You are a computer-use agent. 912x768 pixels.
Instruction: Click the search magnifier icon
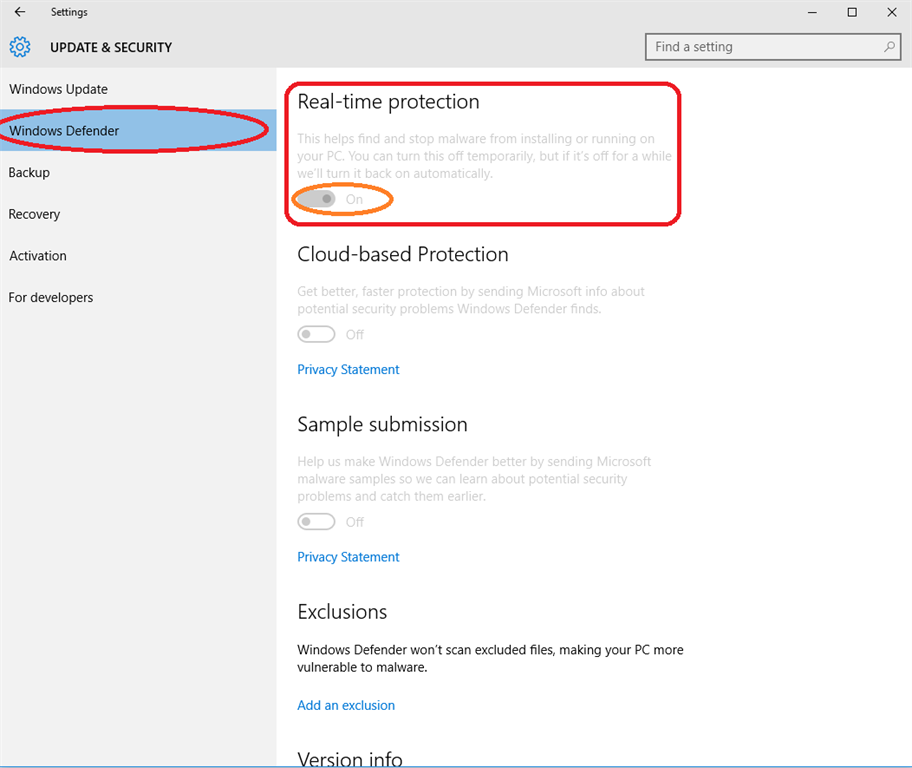click(889, 47)
